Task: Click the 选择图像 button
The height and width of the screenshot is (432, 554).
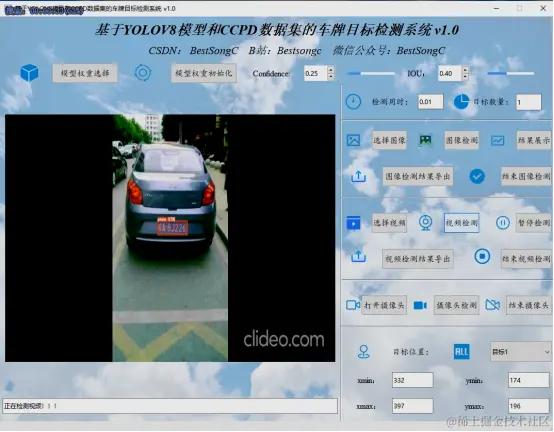Action: click(x=389, y=140)
